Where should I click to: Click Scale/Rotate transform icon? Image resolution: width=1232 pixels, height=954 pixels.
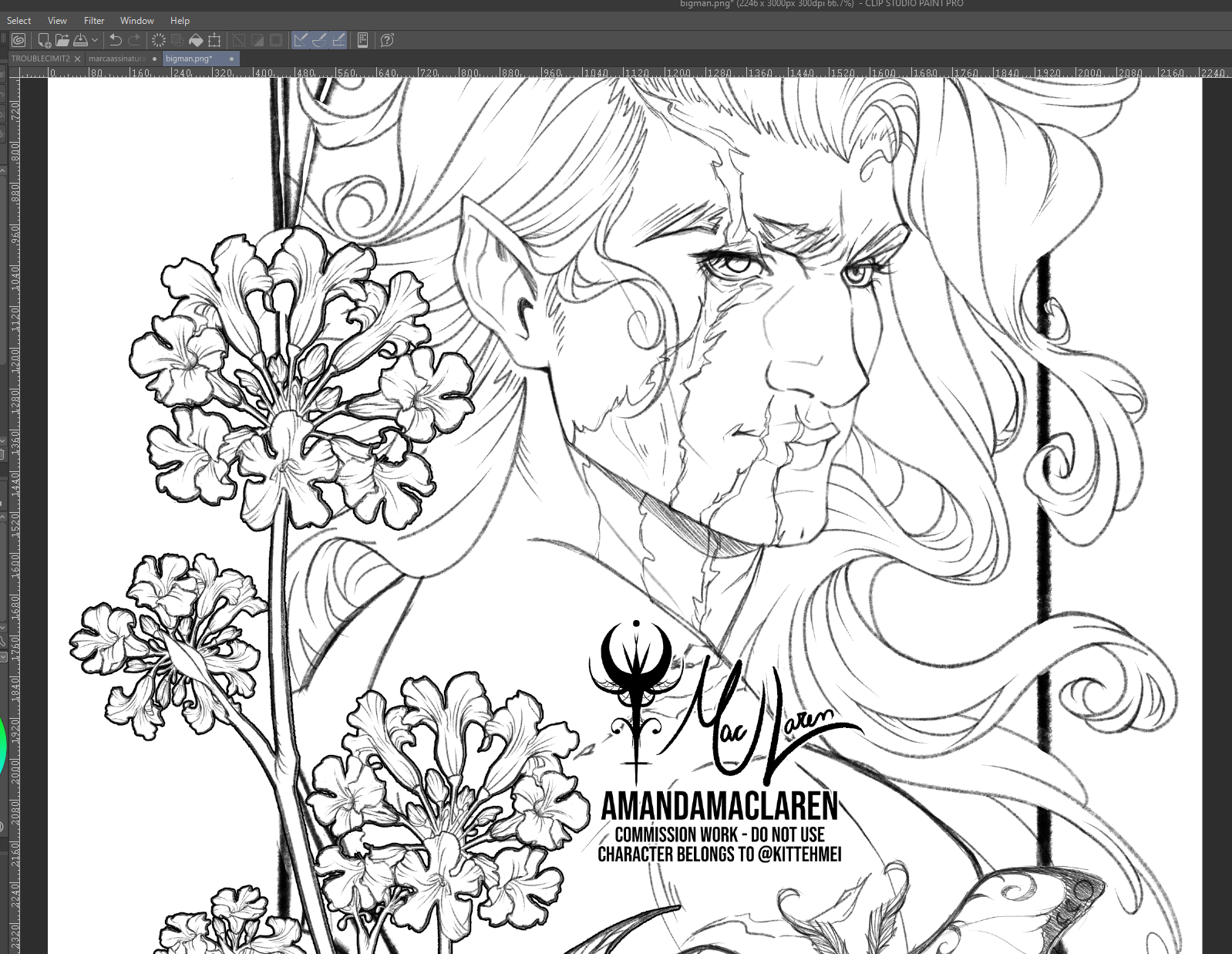tap(214, 40)
